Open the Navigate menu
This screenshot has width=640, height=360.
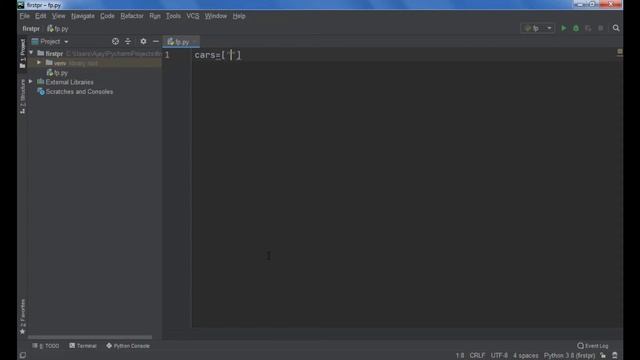tap(83, 16)
